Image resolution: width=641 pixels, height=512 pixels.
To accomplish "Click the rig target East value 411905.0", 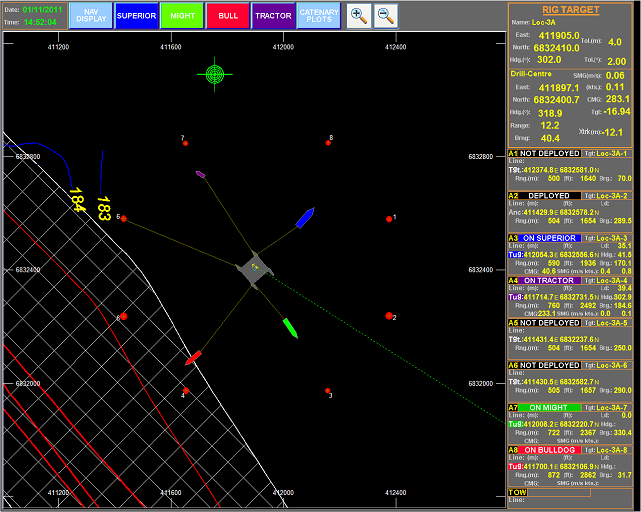I will [559, 36].
